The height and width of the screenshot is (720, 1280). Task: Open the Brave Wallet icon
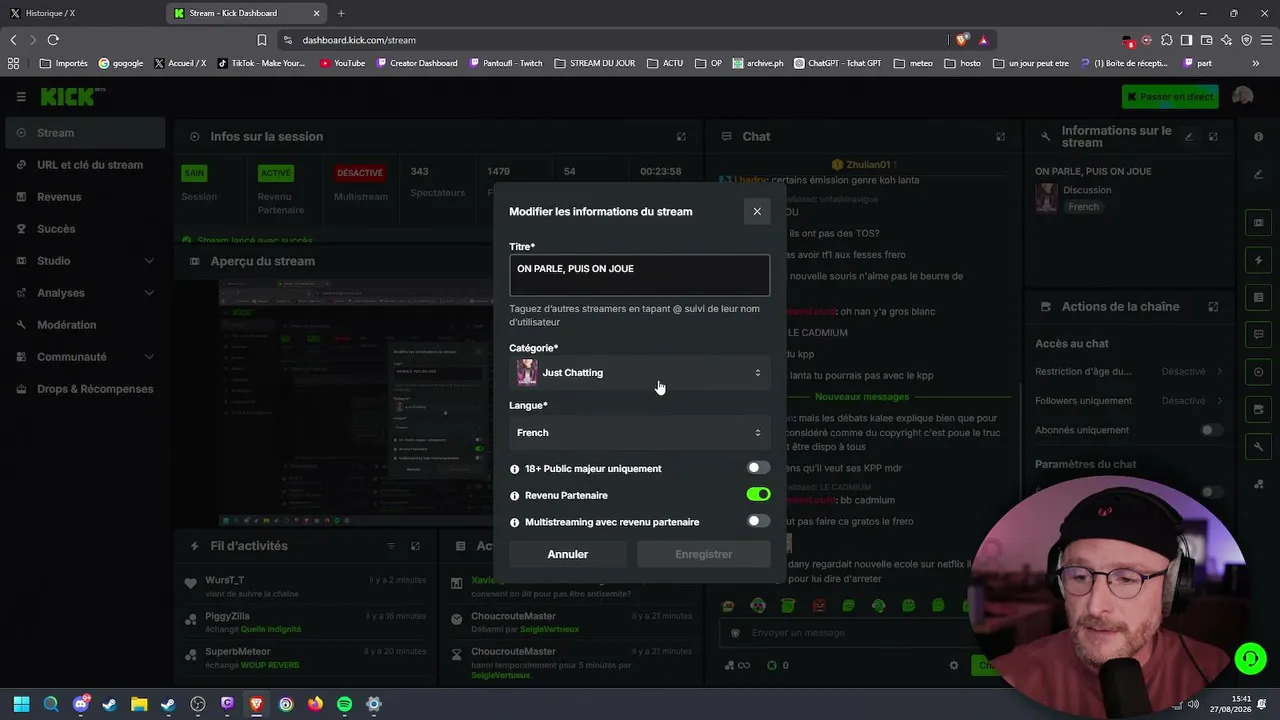point(1206,40)
